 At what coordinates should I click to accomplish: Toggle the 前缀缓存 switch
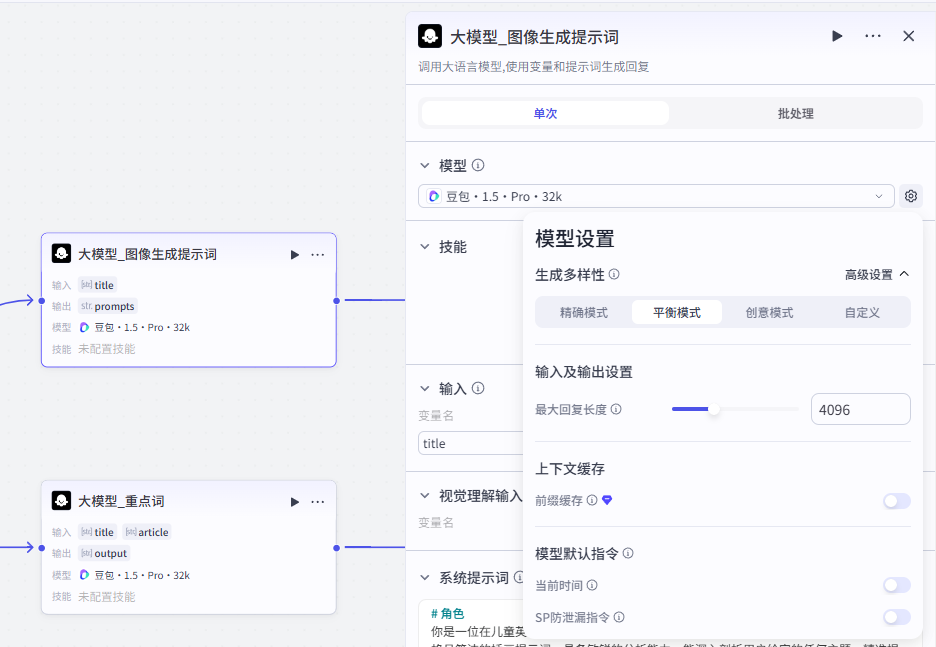[896, 501]
